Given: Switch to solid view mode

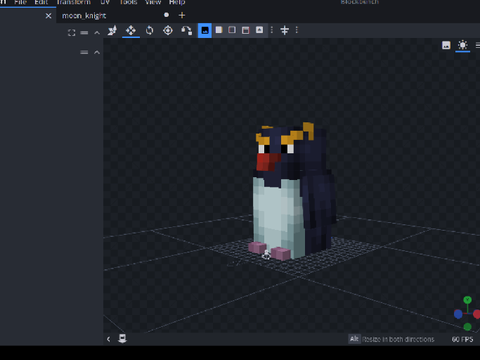Looking at the screenshot, I should click(x=219, y=30).
